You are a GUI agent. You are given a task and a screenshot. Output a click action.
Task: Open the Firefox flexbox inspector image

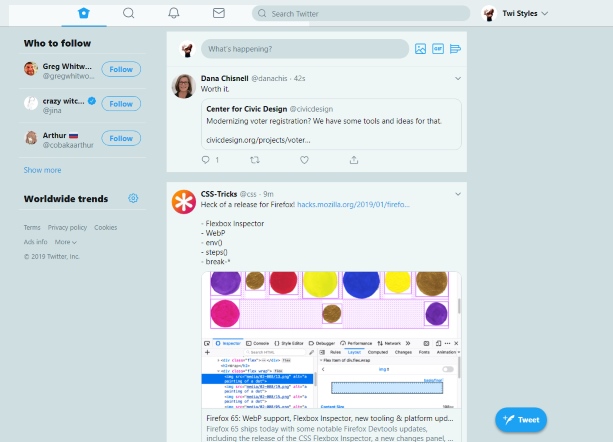point(331,340)
